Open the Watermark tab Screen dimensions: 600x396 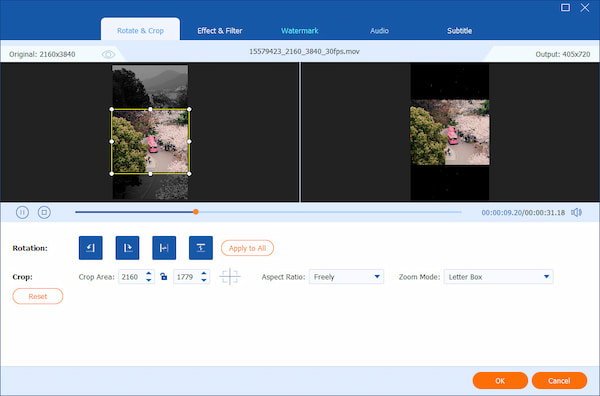300,31
